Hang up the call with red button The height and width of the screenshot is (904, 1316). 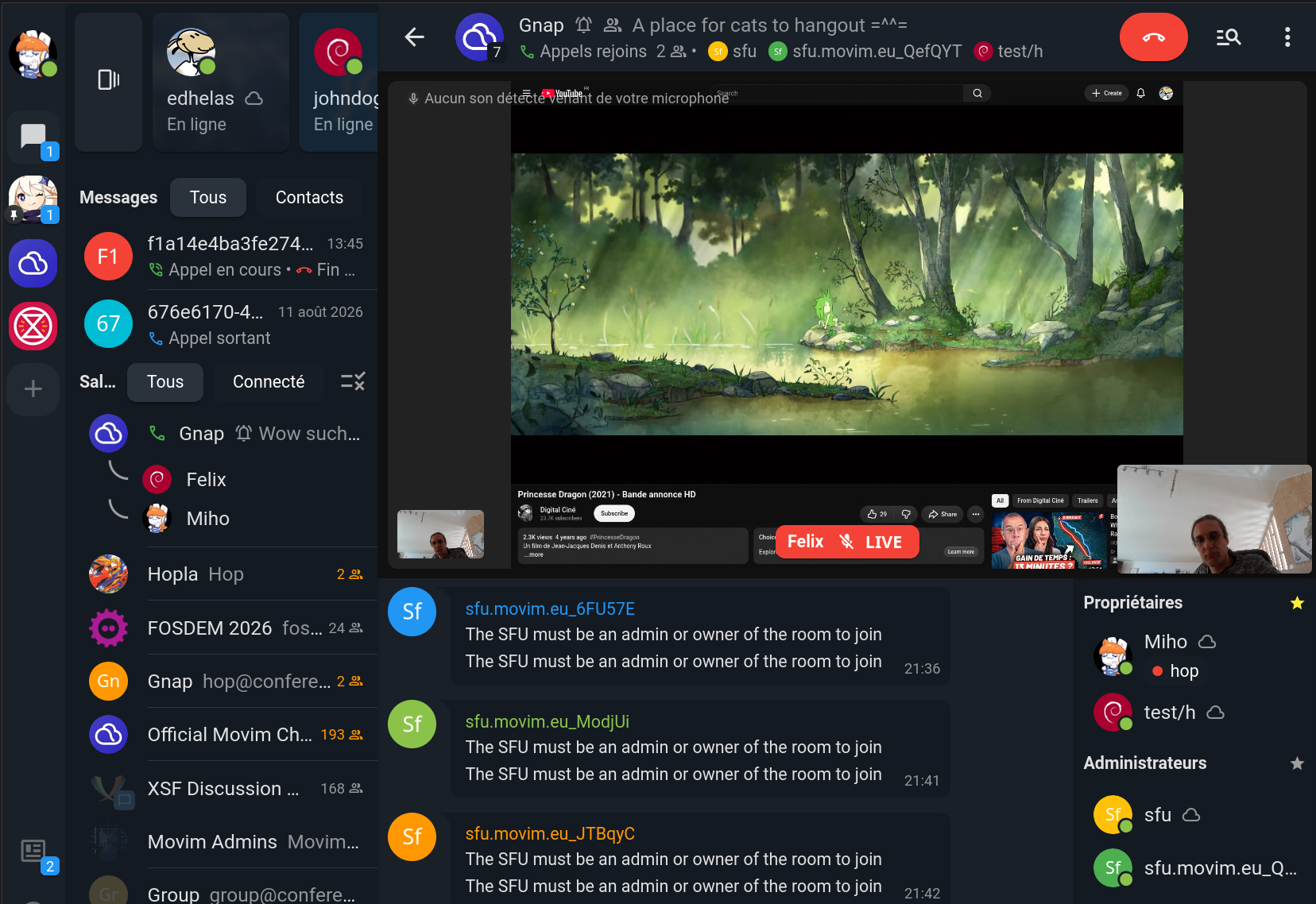coord(1153,37)
